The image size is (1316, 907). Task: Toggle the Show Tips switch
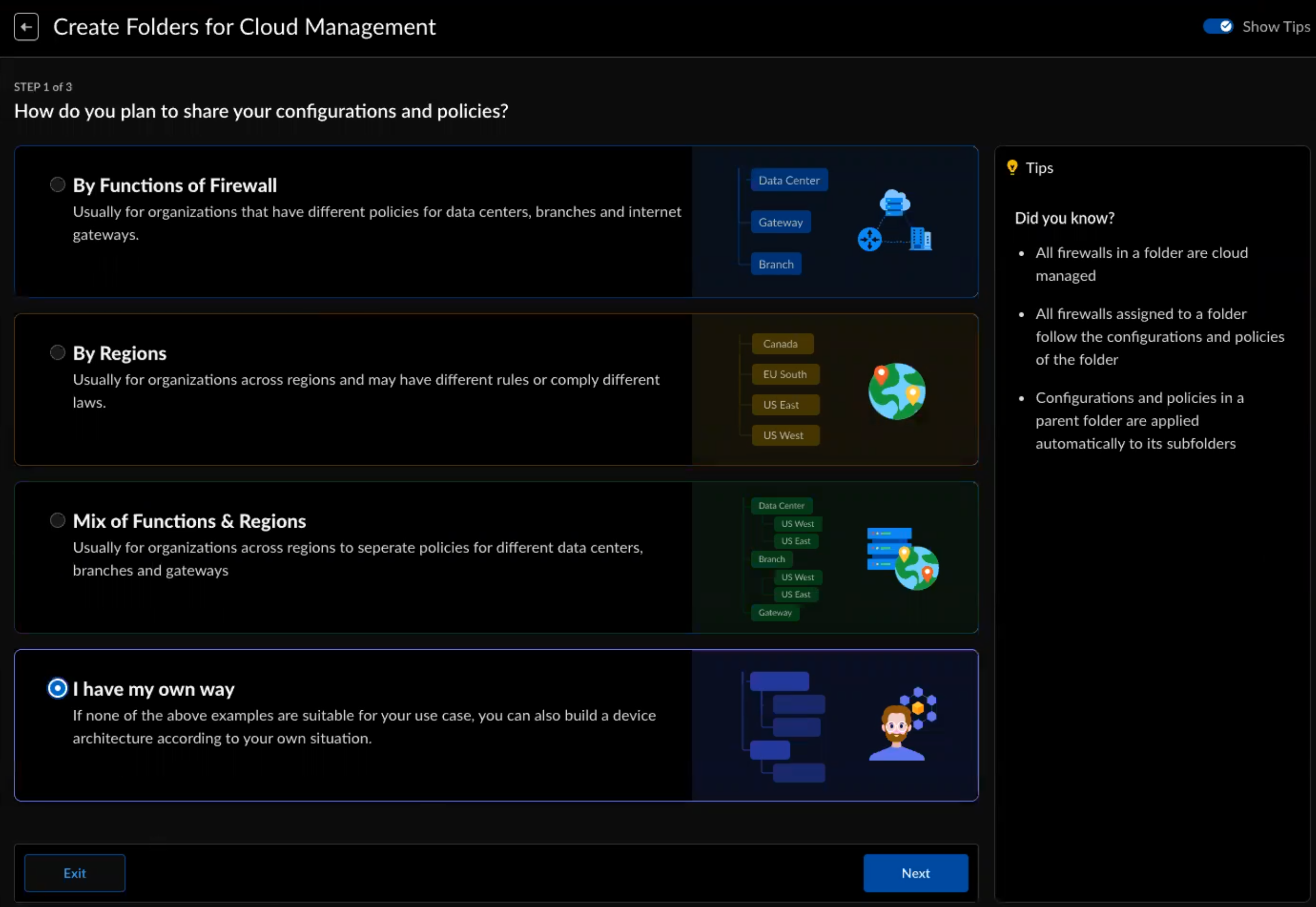[x=1217, y=27]
